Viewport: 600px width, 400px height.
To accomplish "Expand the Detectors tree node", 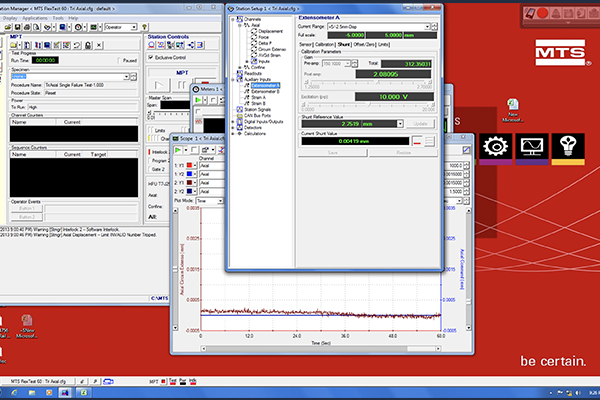I will tap(233, 127).
